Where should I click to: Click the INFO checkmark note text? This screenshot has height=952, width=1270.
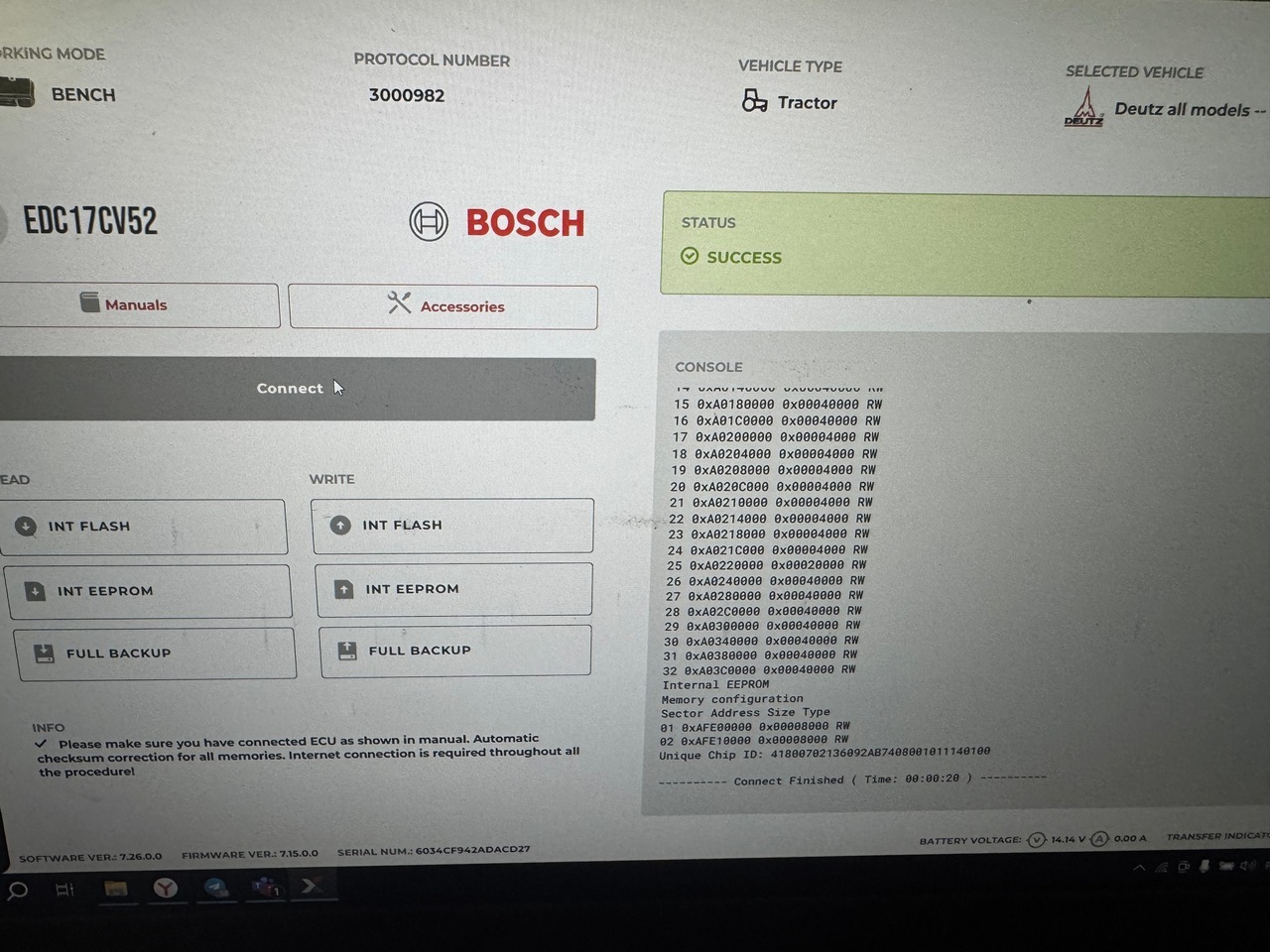[308, 756]
